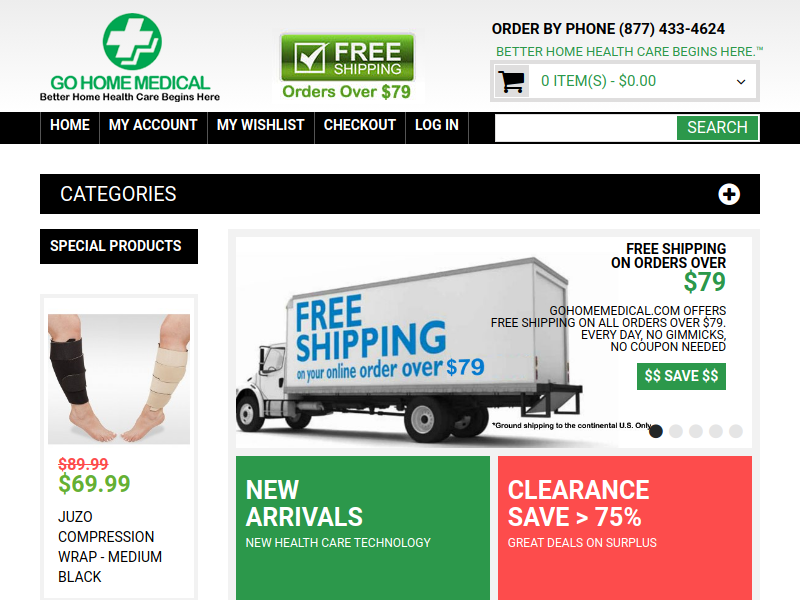Click the Free Shipping checkmark badge
This screenshot has width=800, height=600.
click(347, 58)
